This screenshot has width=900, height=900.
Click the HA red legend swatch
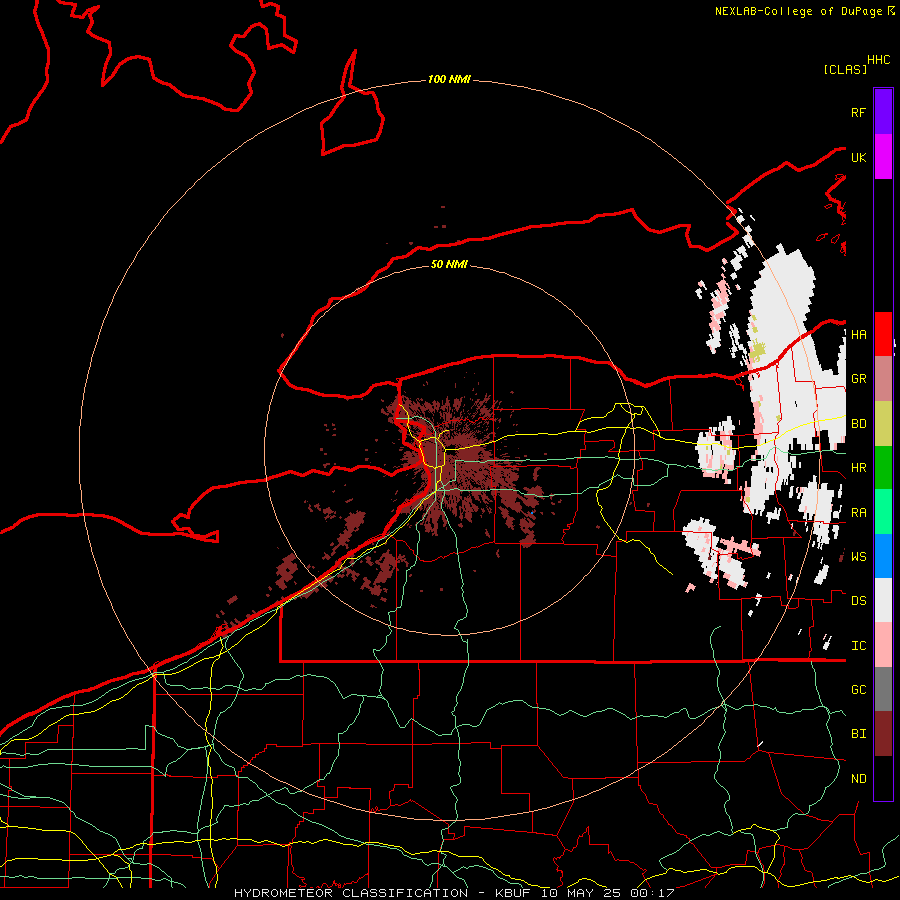pos(883,334)
